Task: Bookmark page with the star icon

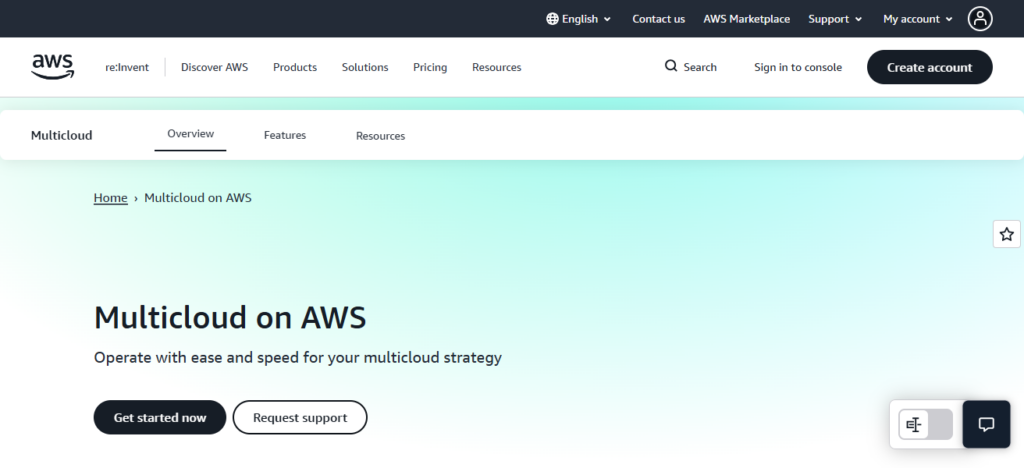Action: click(x=1006, y=234)
